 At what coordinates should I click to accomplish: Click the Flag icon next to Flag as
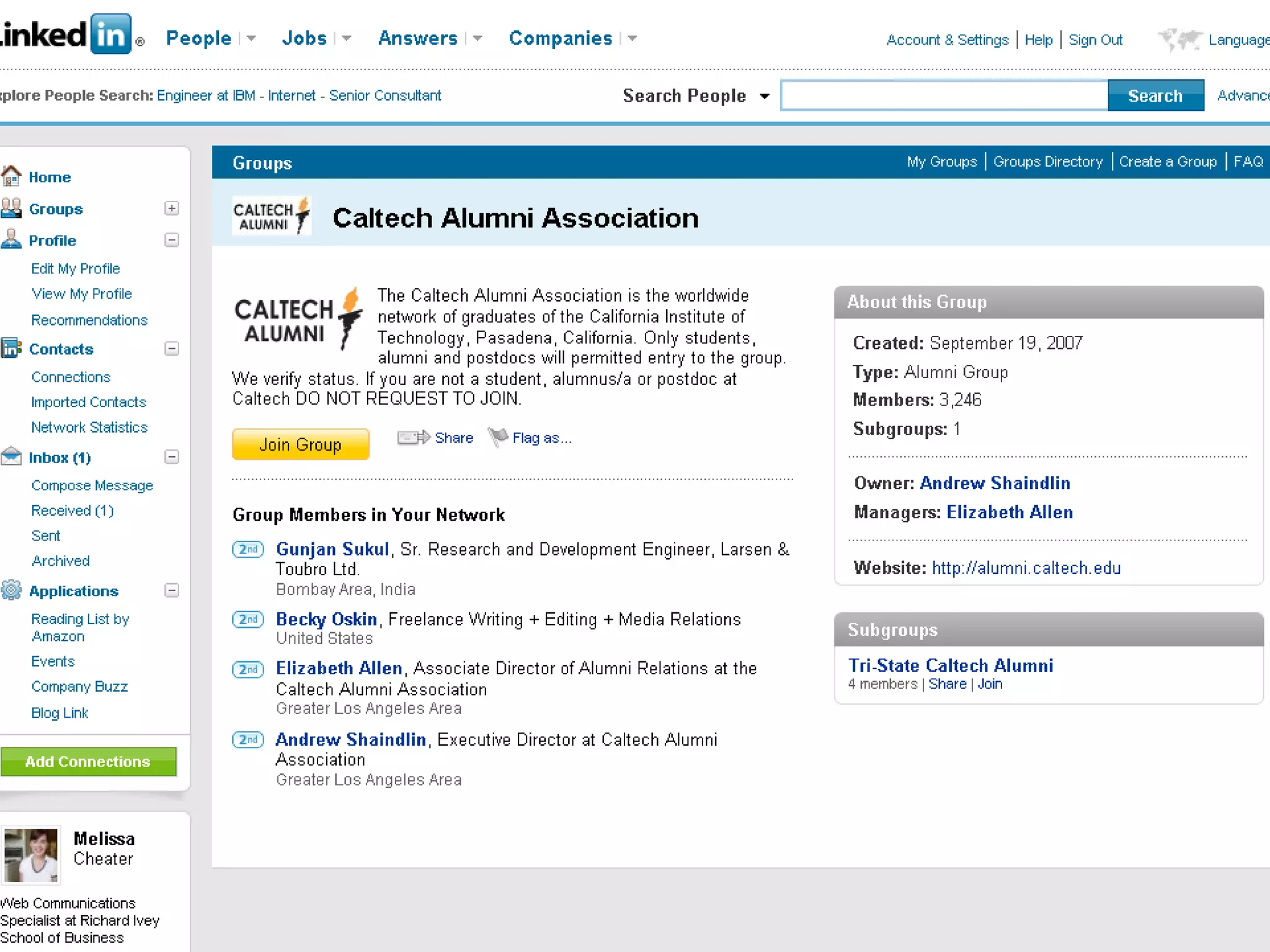tap(498, 437)
